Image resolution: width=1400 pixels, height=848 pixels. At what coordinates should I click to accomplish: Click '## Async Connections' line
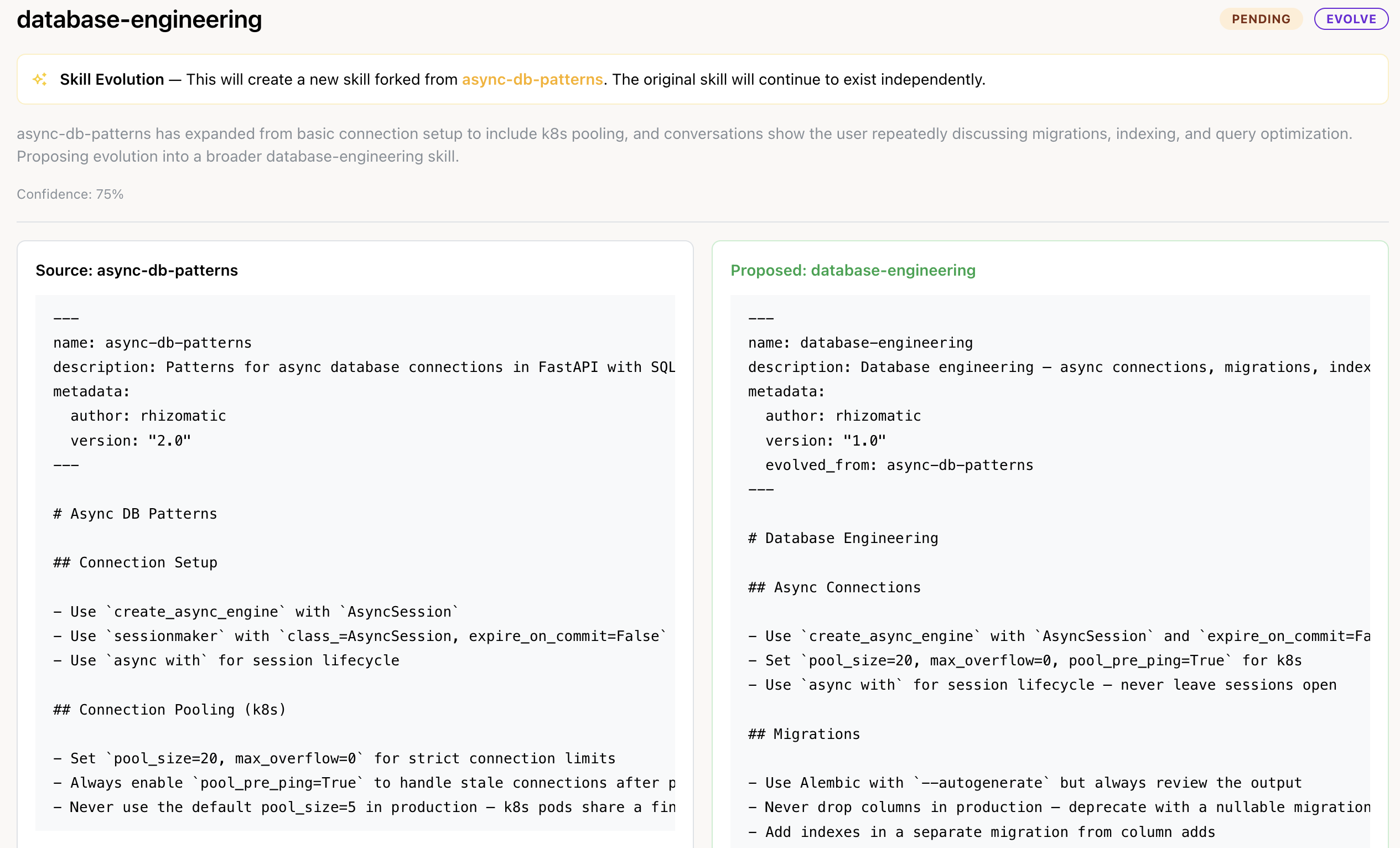pos(834,587)
